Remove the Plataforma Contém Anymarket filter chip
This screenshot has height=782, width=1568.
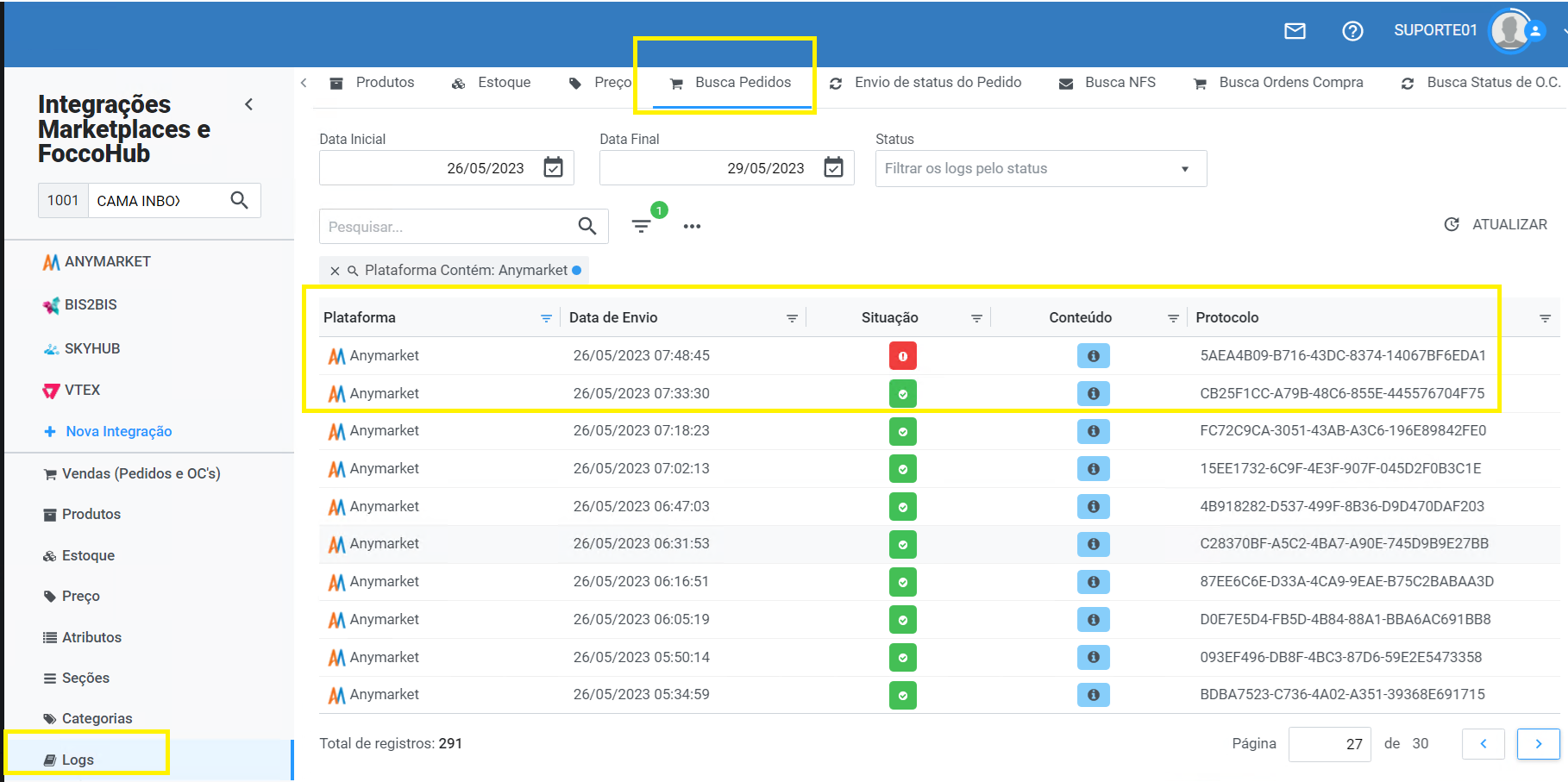tap(335, 271)
